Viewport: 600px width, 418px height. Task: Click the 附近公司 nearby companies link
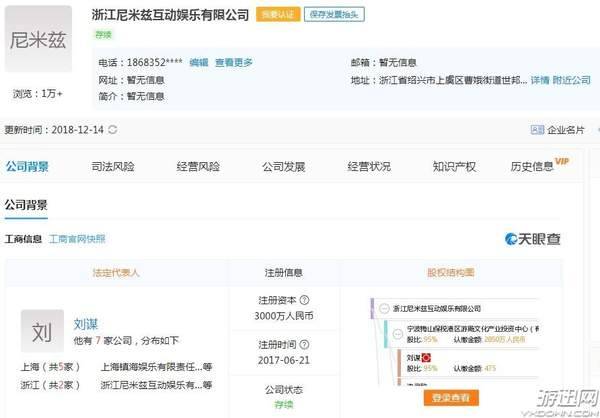pyautogui.click(x=572, y=80)
